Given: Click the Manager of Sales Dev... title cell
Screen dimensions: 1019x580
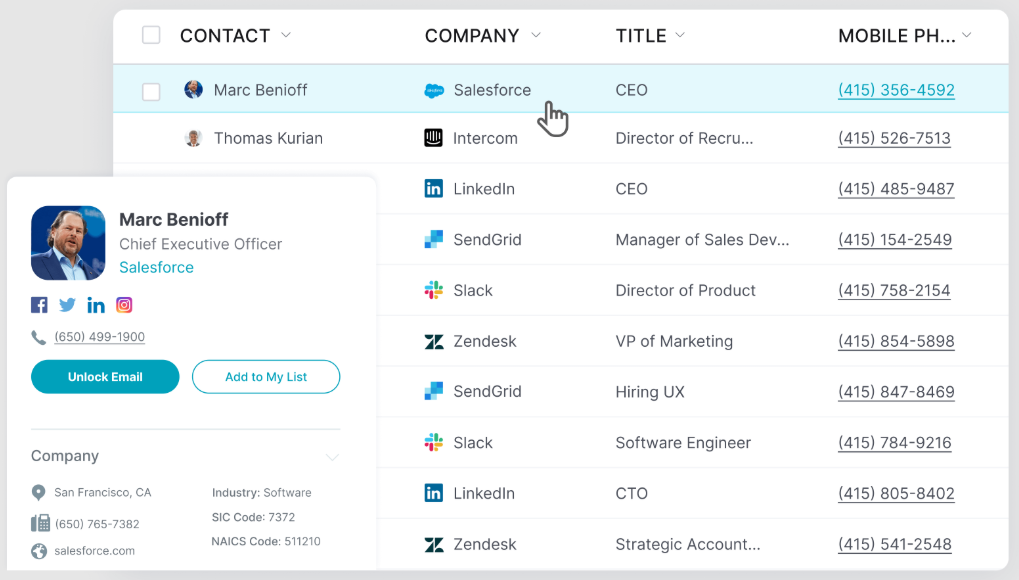Looking at the screenshot, I should pyautogui.click(x=703, y=239).
